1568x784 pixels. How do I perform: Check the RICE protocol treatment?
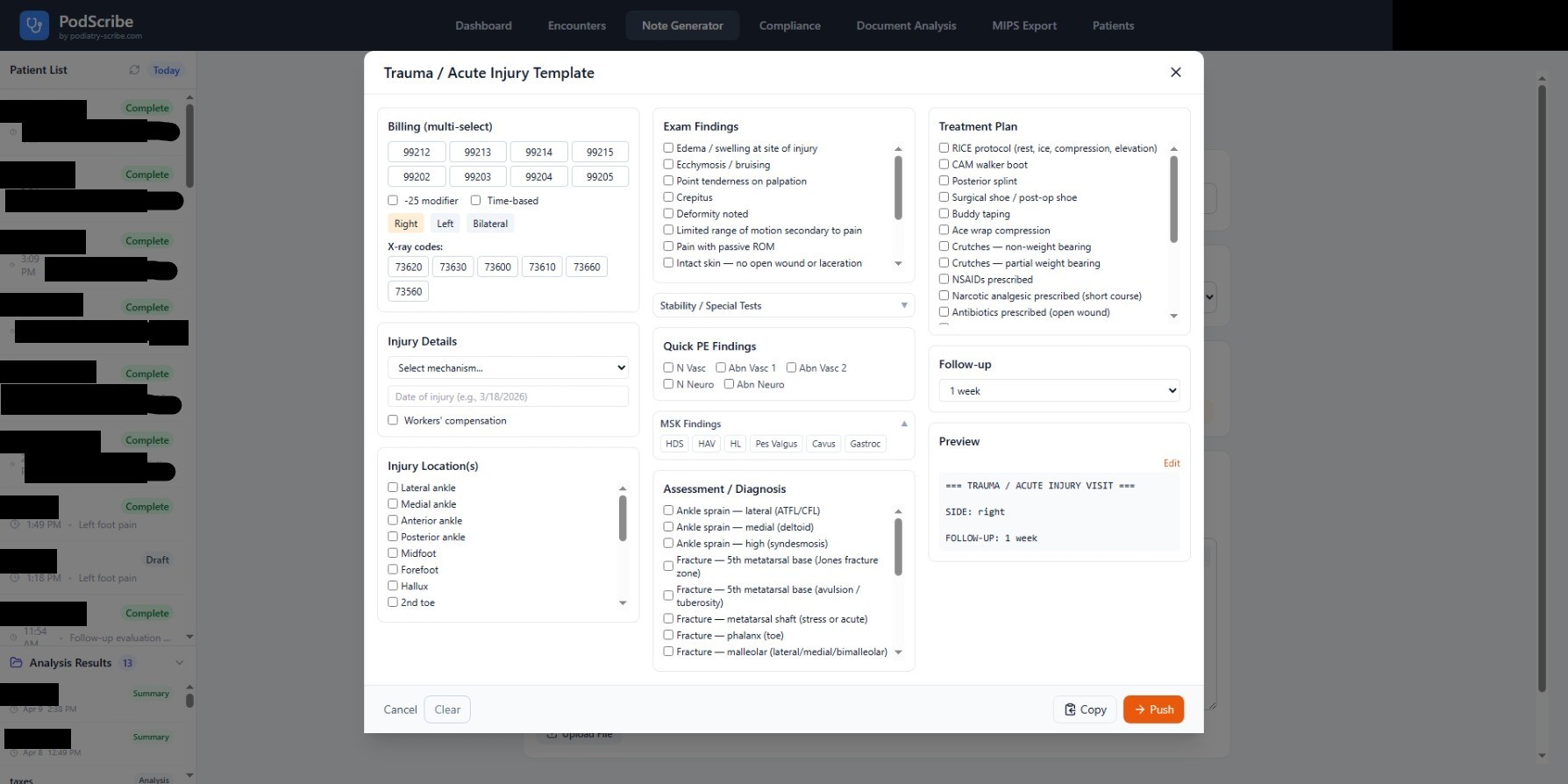[944, 148]
